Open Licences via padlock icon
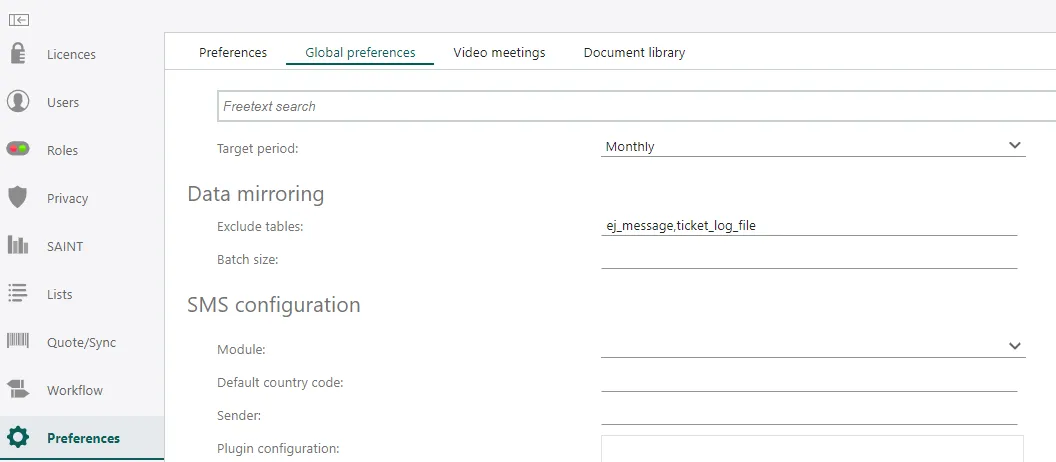 (18, 54)
